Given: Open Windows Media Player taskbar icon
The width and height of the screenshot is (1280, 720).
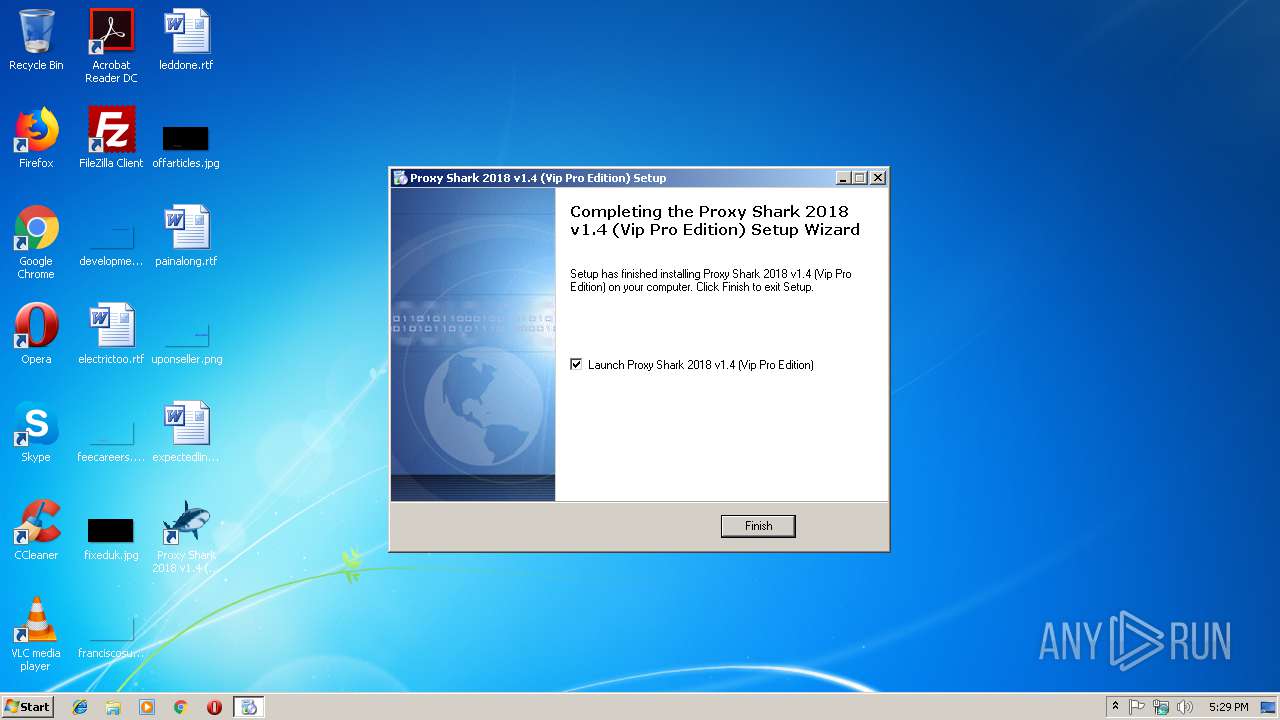Looking at the screenshot, I should [x=147, y=707].
